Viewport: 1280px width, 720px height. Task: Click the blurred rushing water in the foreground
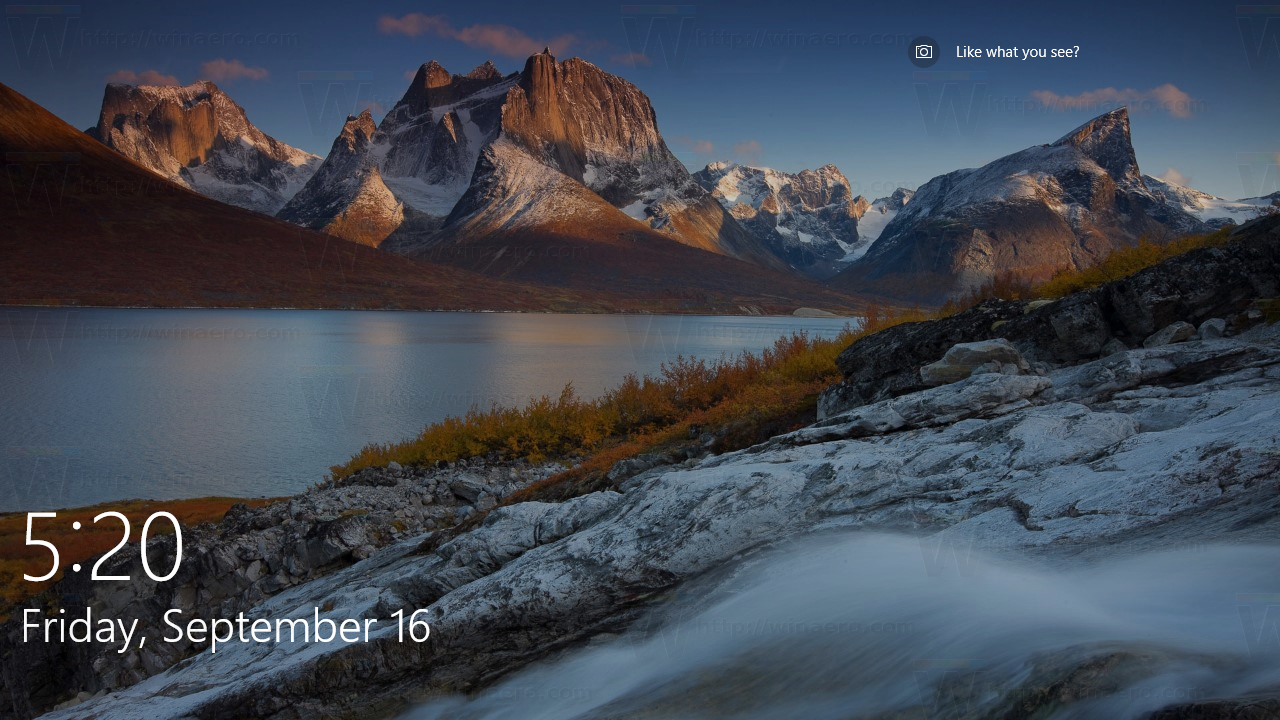[900, 620]
